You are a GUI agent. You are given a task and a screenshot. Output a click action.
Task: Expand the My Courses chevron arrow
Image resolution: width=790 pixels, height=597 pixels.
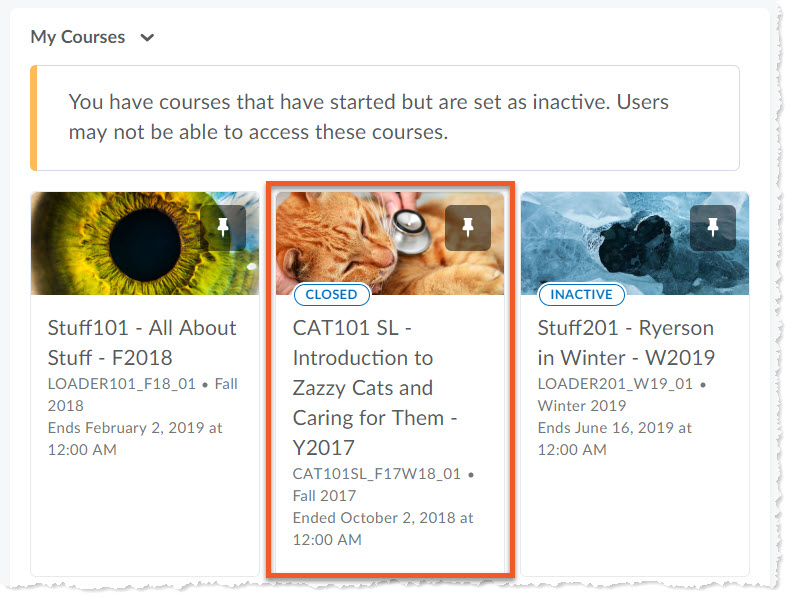coord(148,38)
